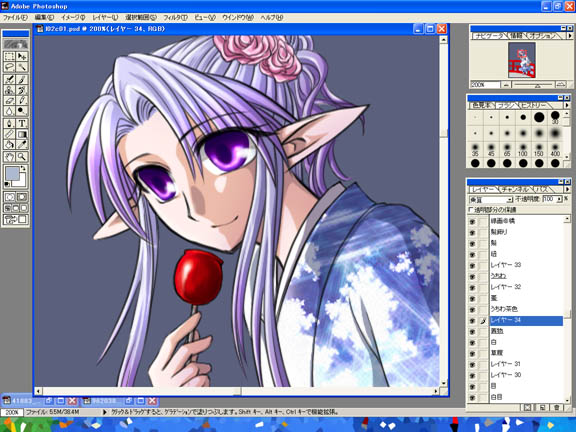The image size is (576, 432).
Task: Select the Magic Wand tool
Action: (22, 67)
